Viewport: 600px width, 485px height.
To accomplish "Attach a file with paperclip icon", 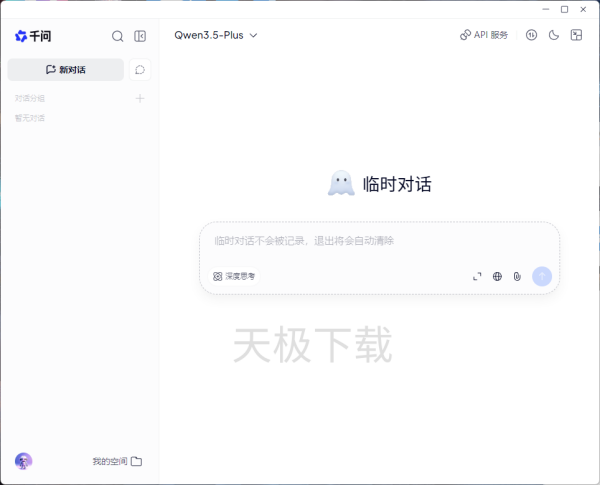I will point(517,276).
